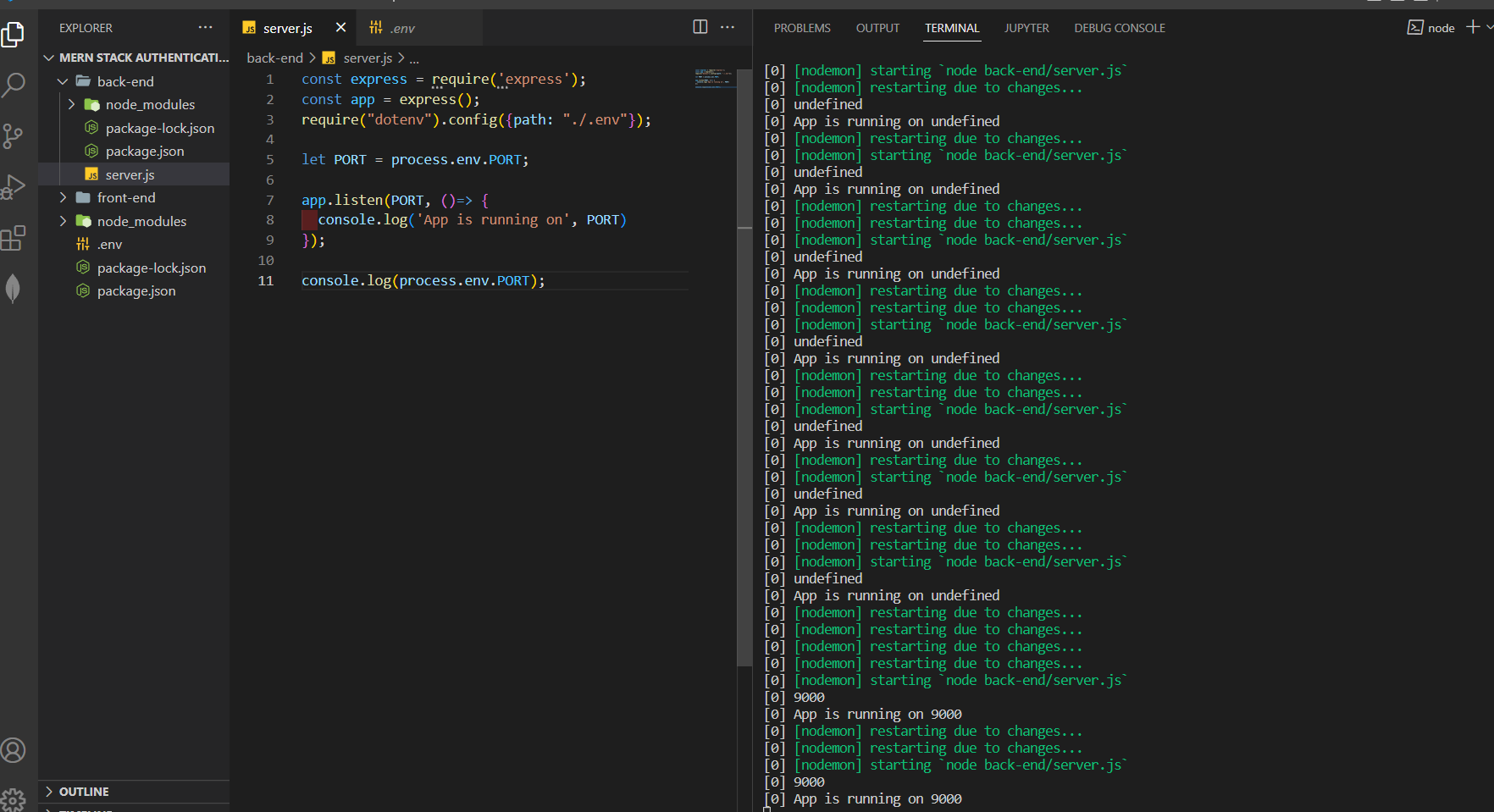Click 'express' string in require on line 1
Viewport: 1494px width, 812px height.
pyautogui.click(x=534, y=80)
